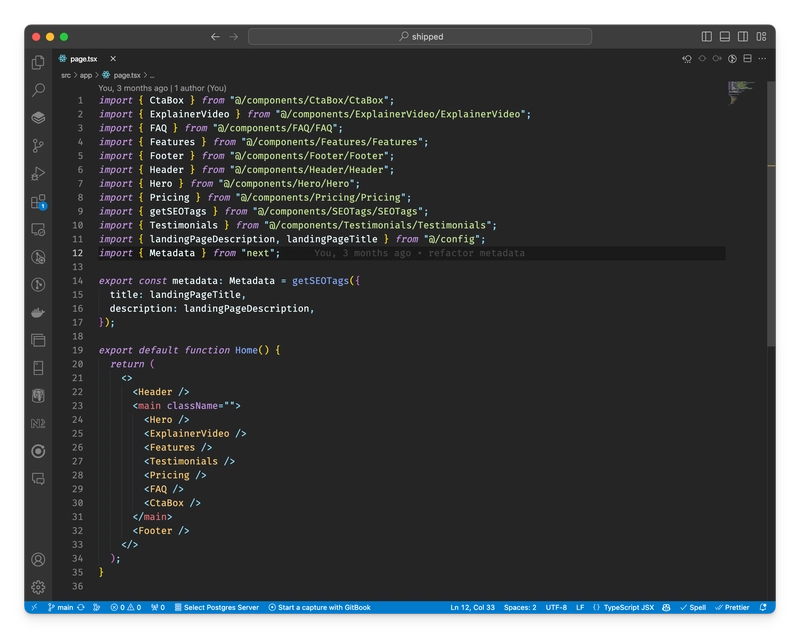This screenshot has height=638, width=800.
Task: Open the chat bubbles view in activity bar
Action: pyautogui.click(x=38, y=479)
